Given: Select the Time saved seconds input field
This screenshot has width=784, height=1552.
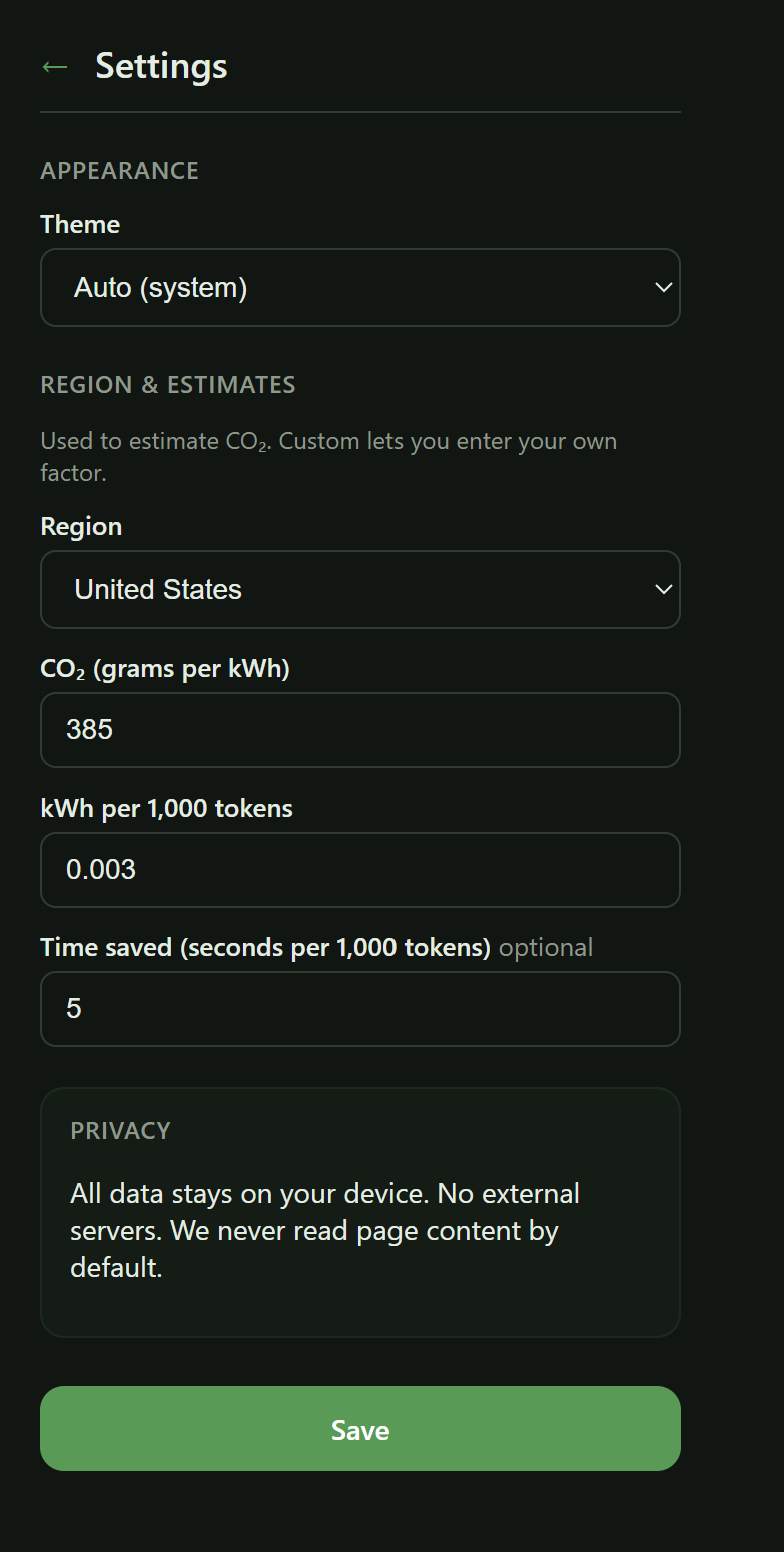Looking at the screenshot, I should (360, 1009).
